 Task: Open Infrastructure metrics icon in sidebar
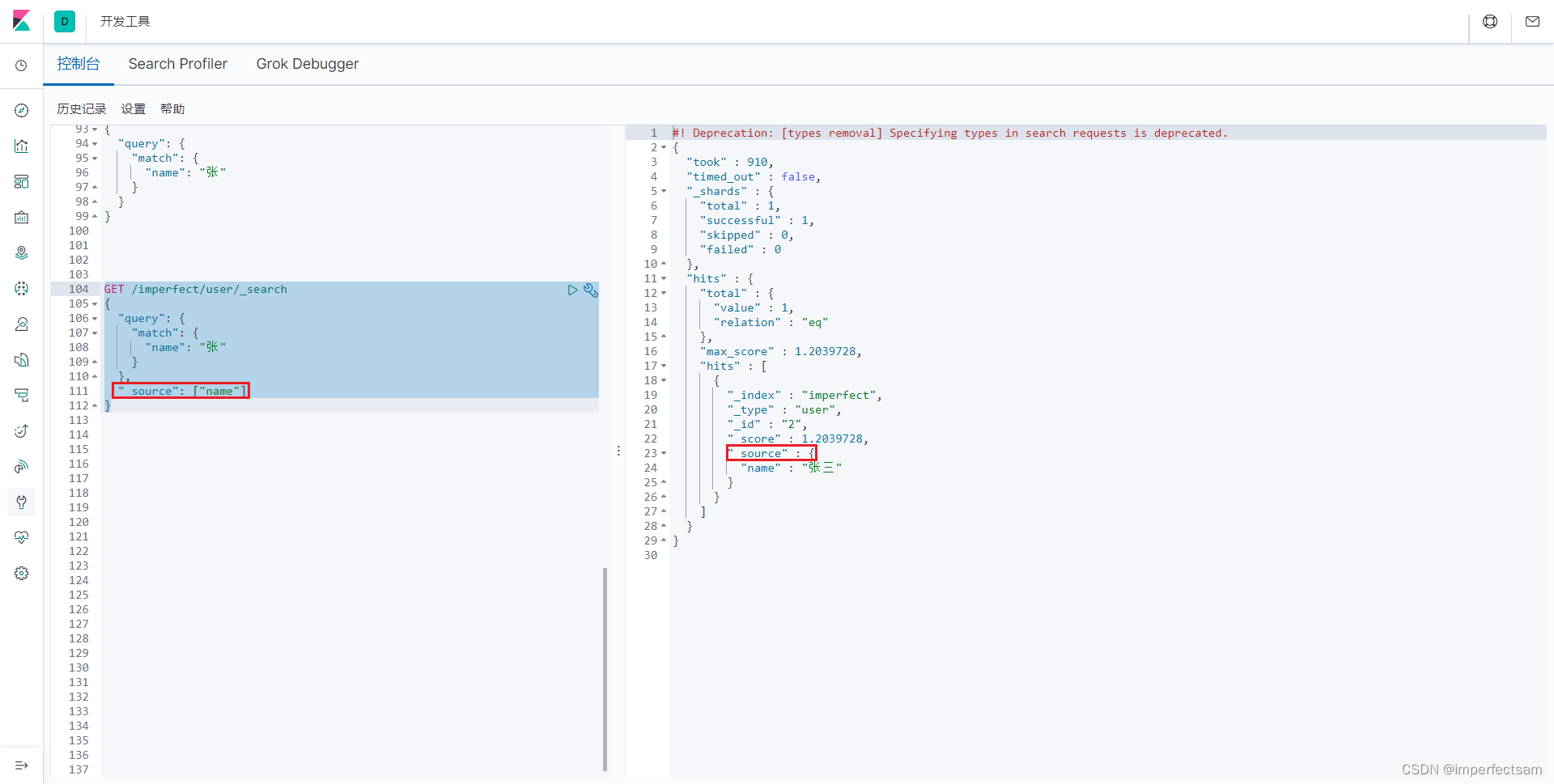[22, 324]
